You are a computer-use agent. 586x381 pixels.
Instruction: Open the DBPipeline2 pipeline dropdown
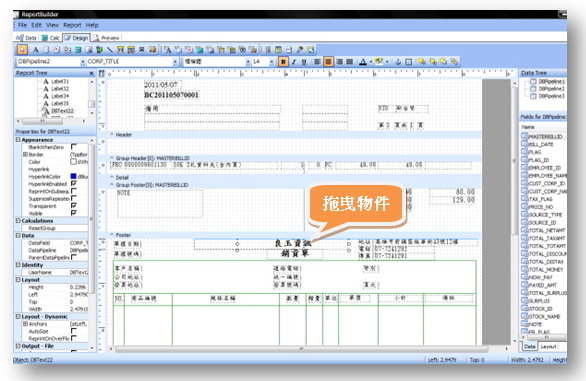pyautogui.click(x=83, y=62)
